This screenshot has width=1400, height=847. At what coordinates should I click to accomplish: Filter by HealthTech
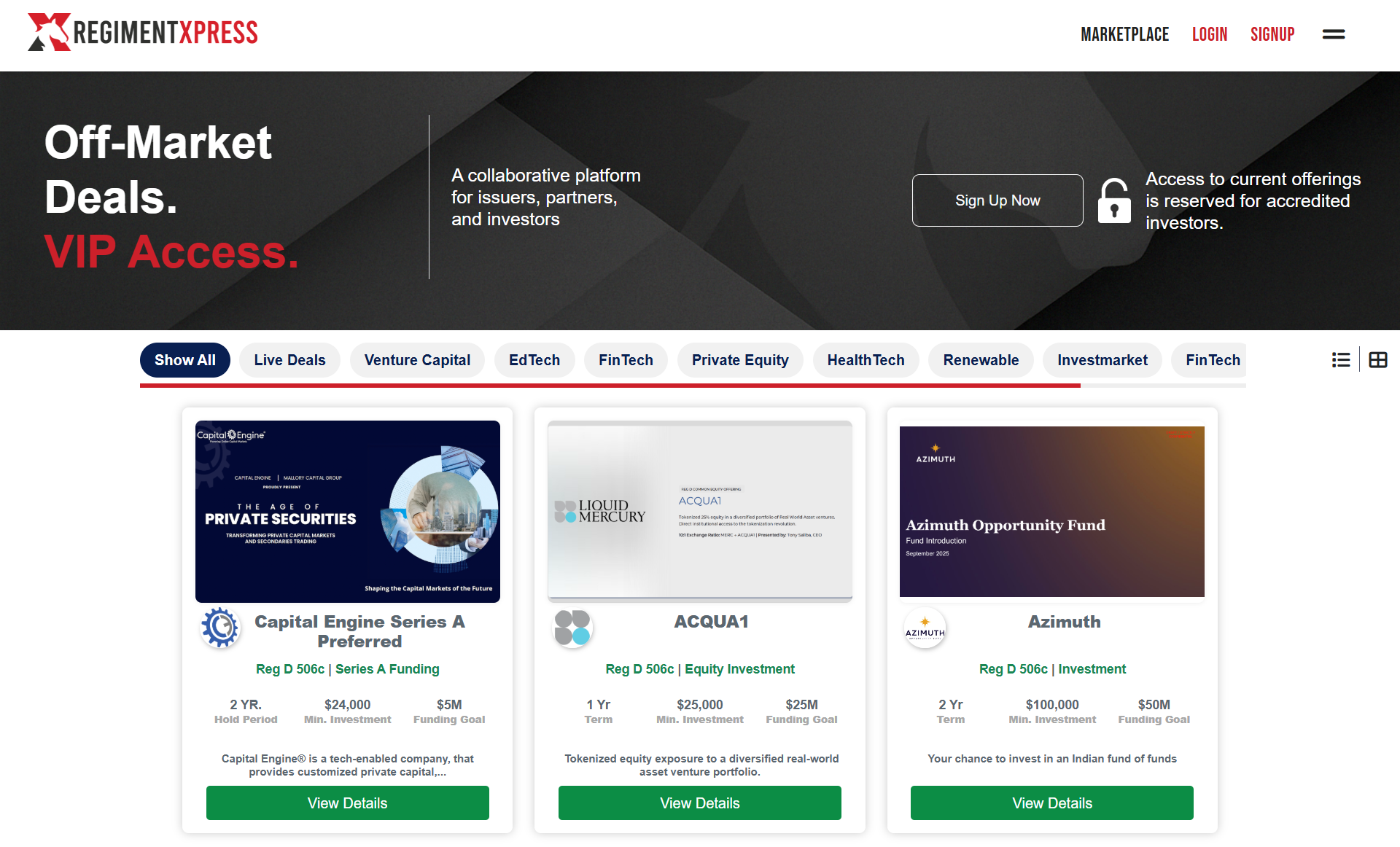(x=866, y=360)
